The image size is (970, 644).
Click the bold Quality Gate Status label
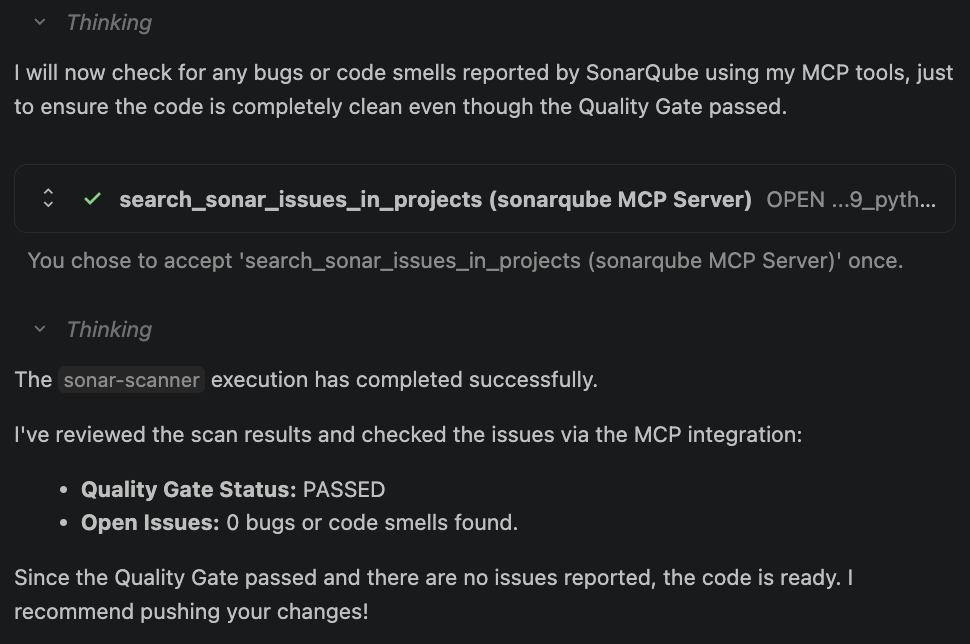[189, 490]
